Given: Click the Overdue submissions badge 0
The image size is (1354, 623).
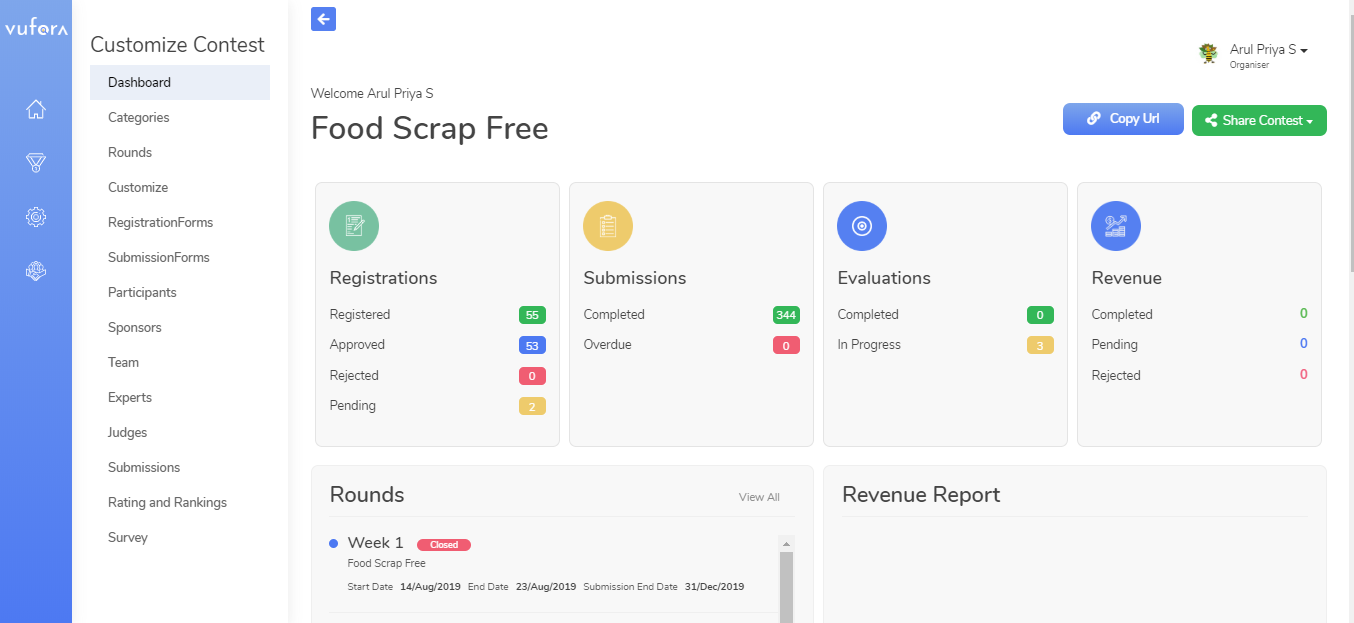Looking at the screenshot, I should 786,346.
